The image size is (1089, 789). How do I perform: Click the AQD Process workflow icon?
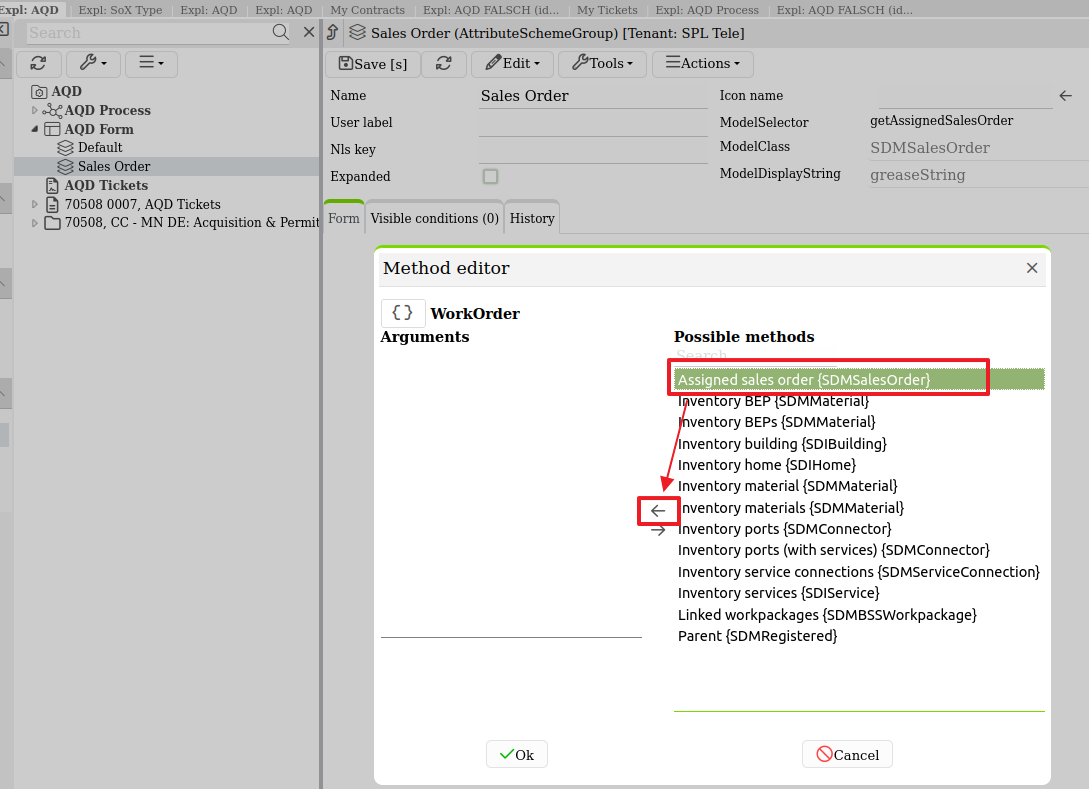point(52,110)
